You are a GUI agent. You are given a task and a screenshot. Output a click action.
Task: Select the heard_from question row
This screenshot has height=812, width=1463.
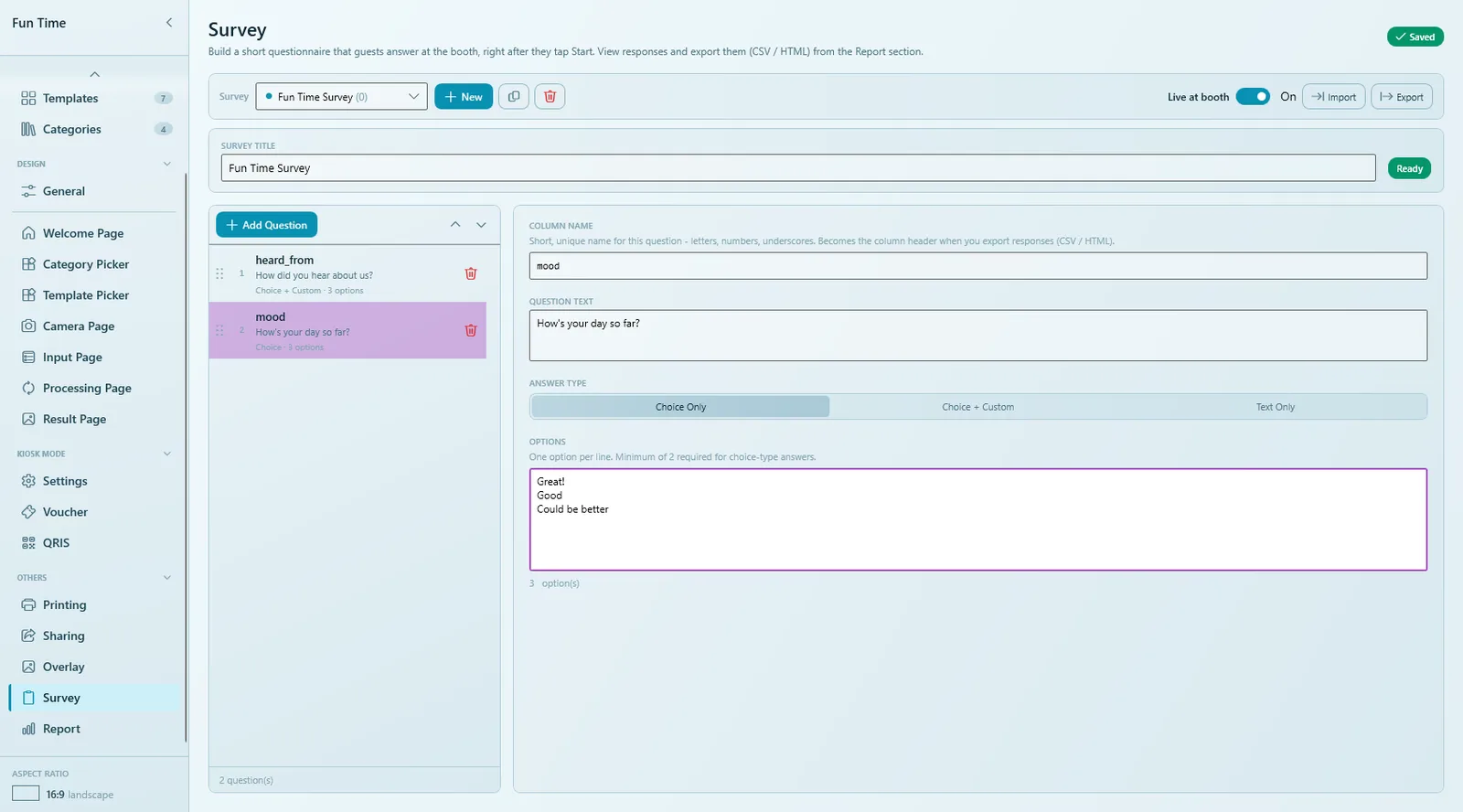[347, 273]
